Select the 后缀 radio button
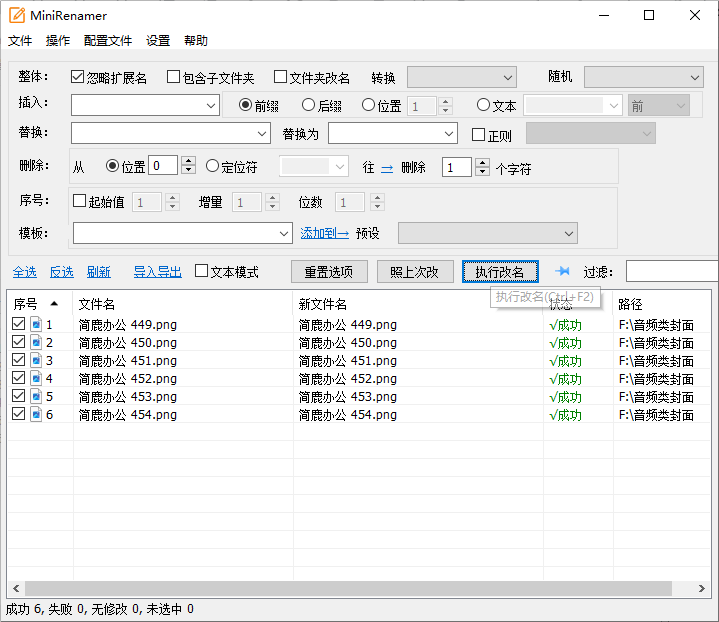 point(308,105)
